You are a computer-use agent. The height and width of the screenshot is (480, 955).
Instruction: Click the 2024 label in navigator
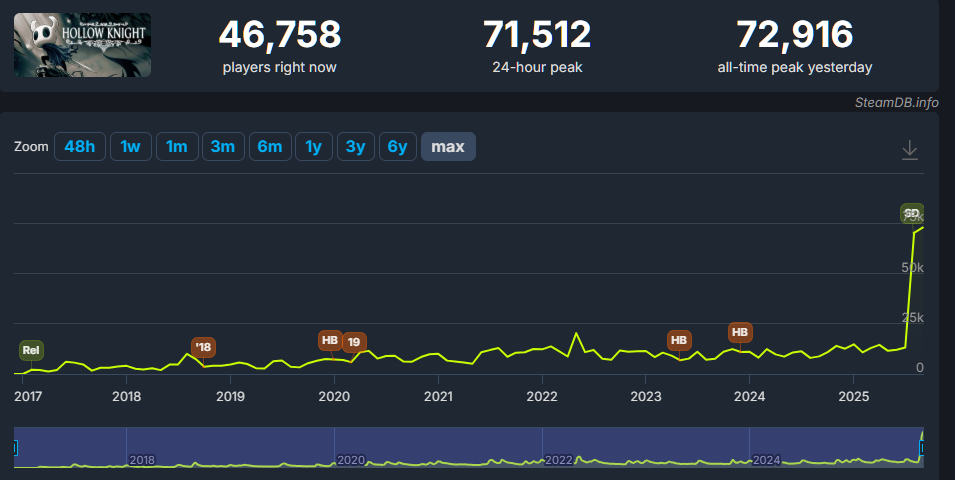point(766,460)
